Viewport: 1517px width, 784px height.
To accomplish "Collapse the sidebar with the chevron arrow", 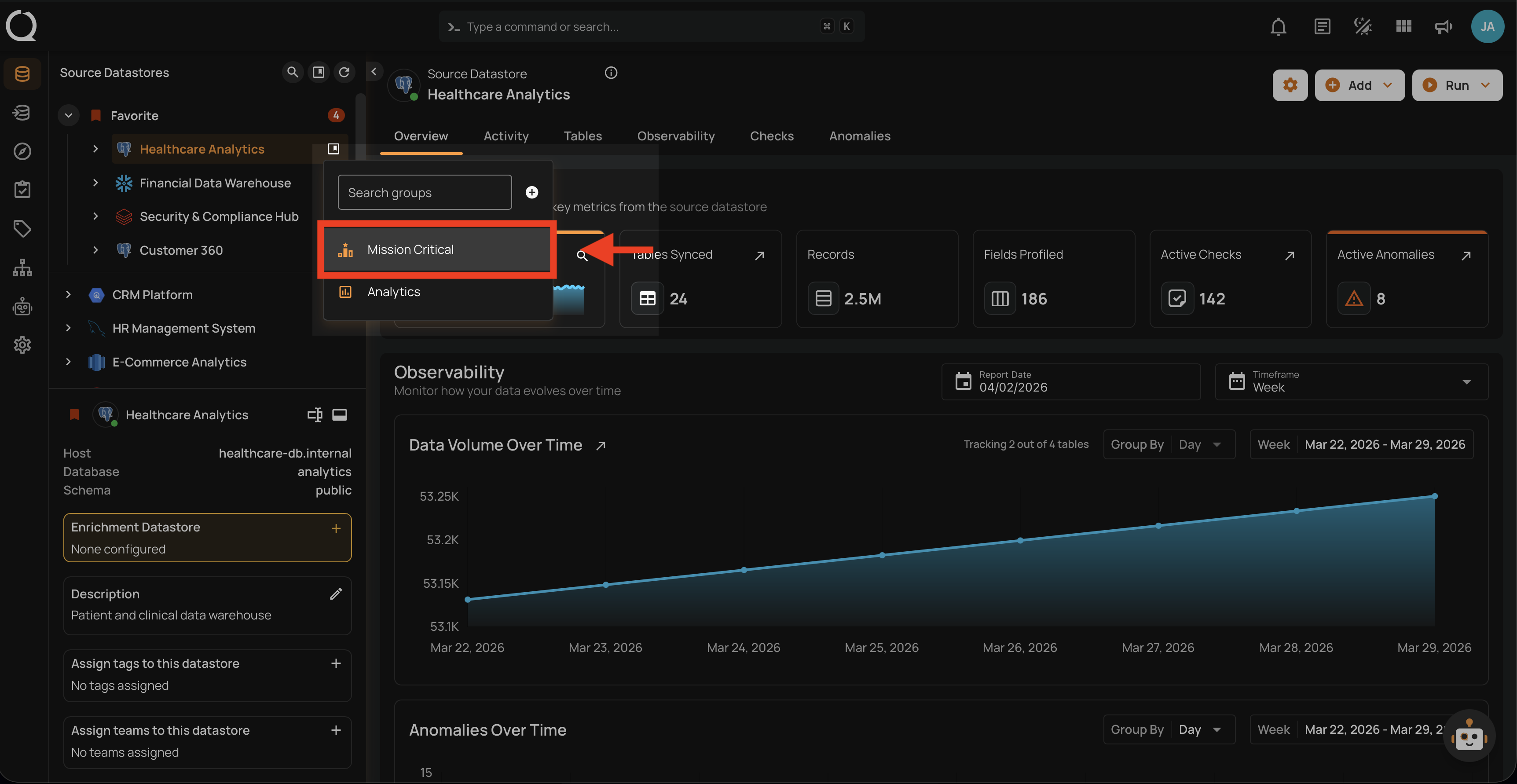I will (374, 71).
